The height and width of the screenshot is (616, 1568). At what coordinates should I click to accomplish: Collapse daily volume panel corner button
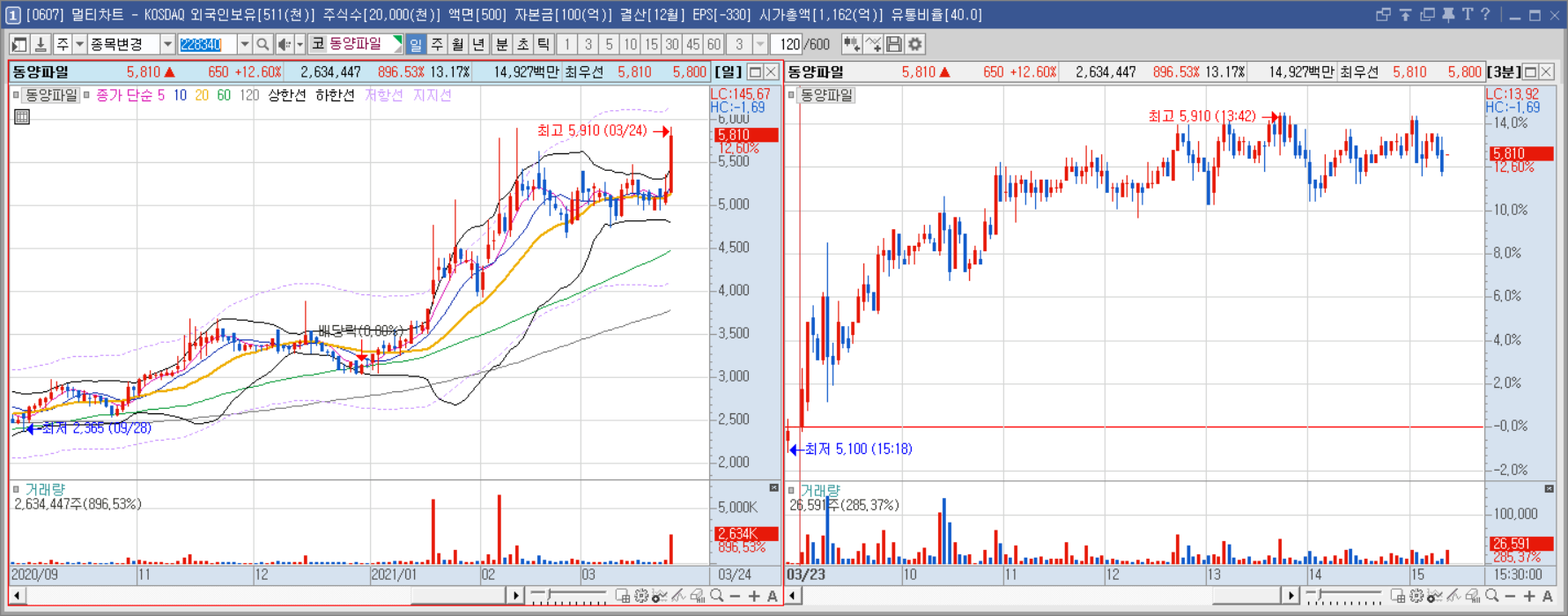[774, 487]
